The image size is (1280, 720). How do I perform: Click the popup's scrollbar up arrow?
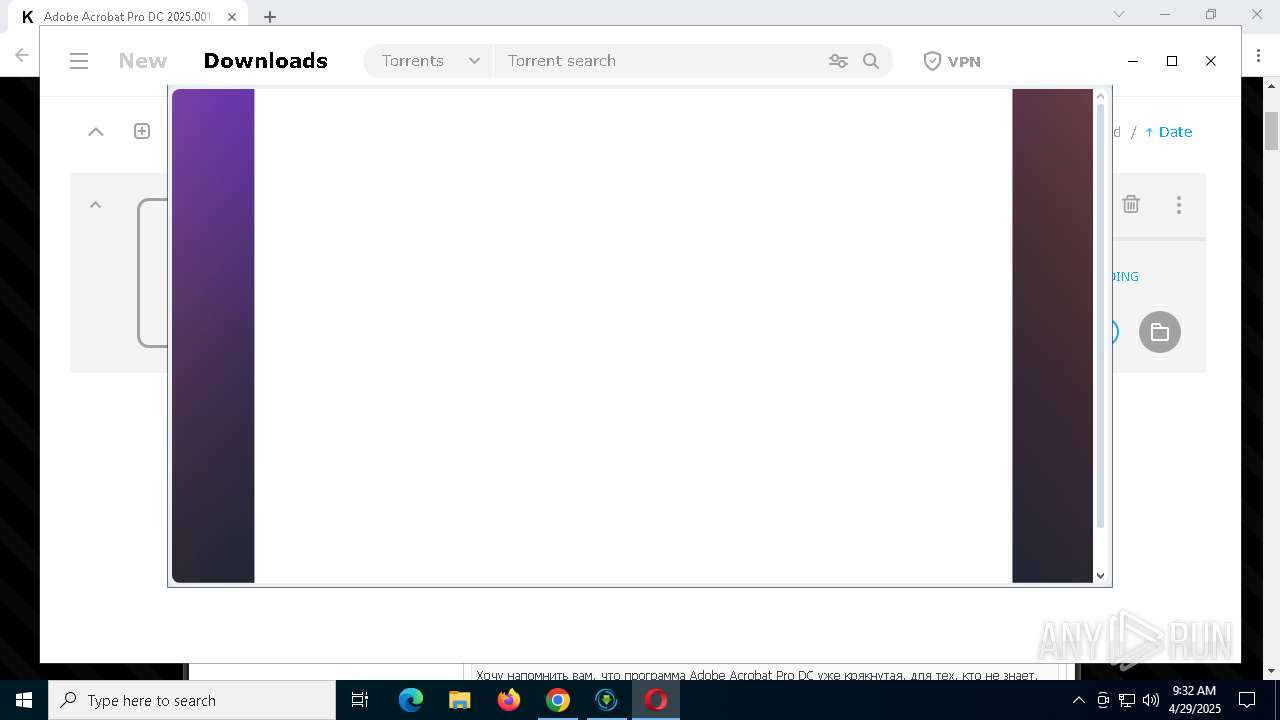[x=1101, y=97]
